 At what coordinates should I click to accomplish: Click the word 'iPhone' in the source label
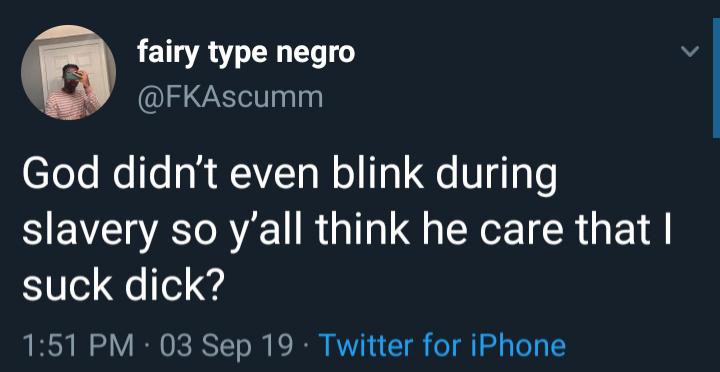pyautogui.click(x=518, y=346)
